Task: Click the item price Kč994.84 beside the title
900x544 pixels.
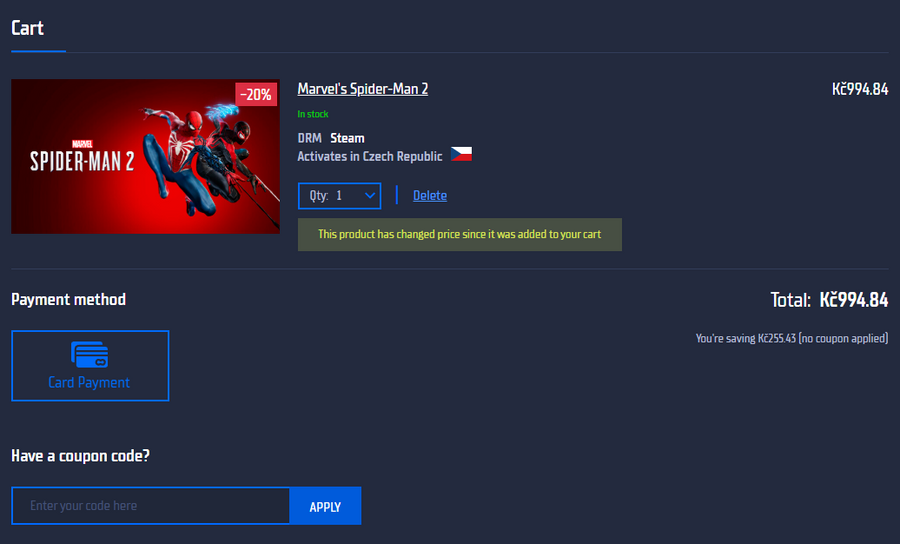Action: [859, 89]
